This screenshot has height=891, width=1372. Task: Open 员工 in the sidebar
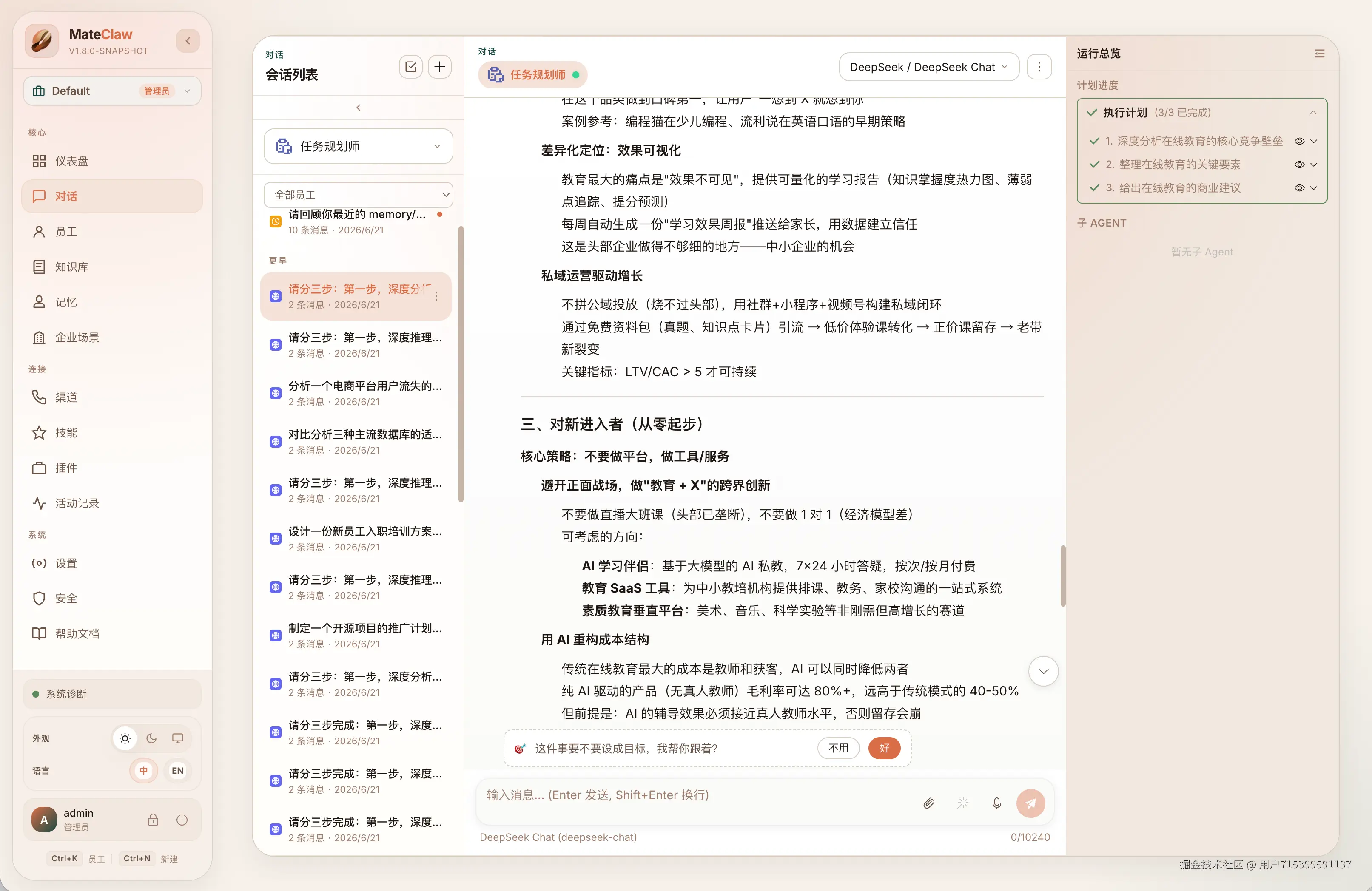tap(112, 232)
